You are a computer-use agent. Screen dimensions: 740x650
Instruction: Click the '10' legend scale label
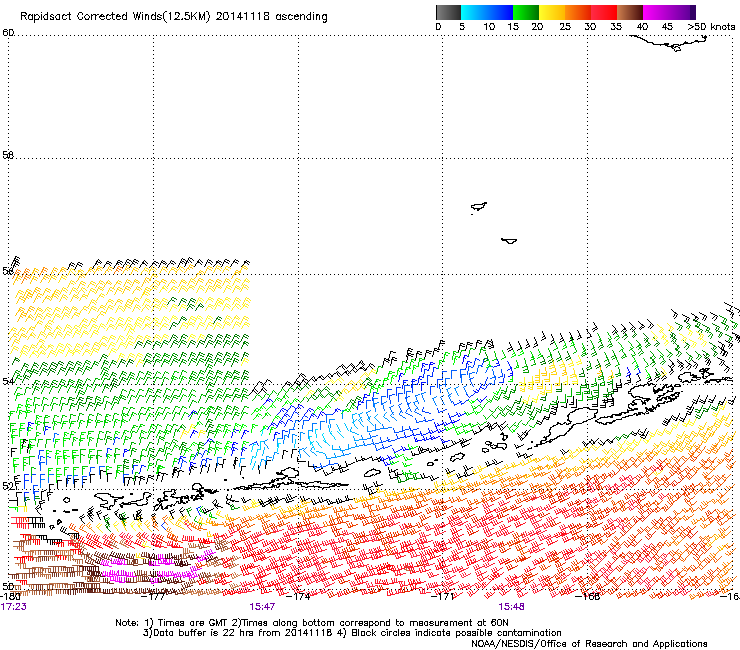[x=489, y=27]
